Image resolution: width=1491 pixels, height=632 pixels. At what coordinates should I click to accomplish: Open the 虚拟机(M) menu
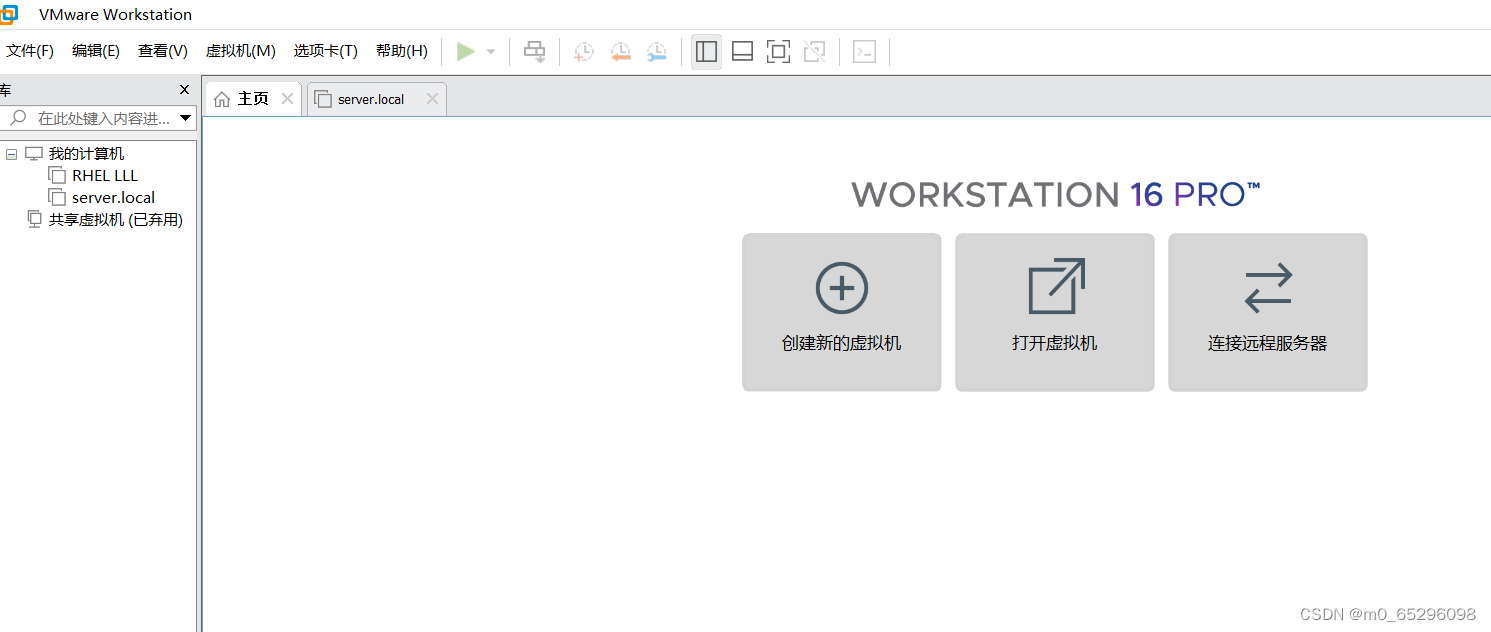click(x=240, y=51)
